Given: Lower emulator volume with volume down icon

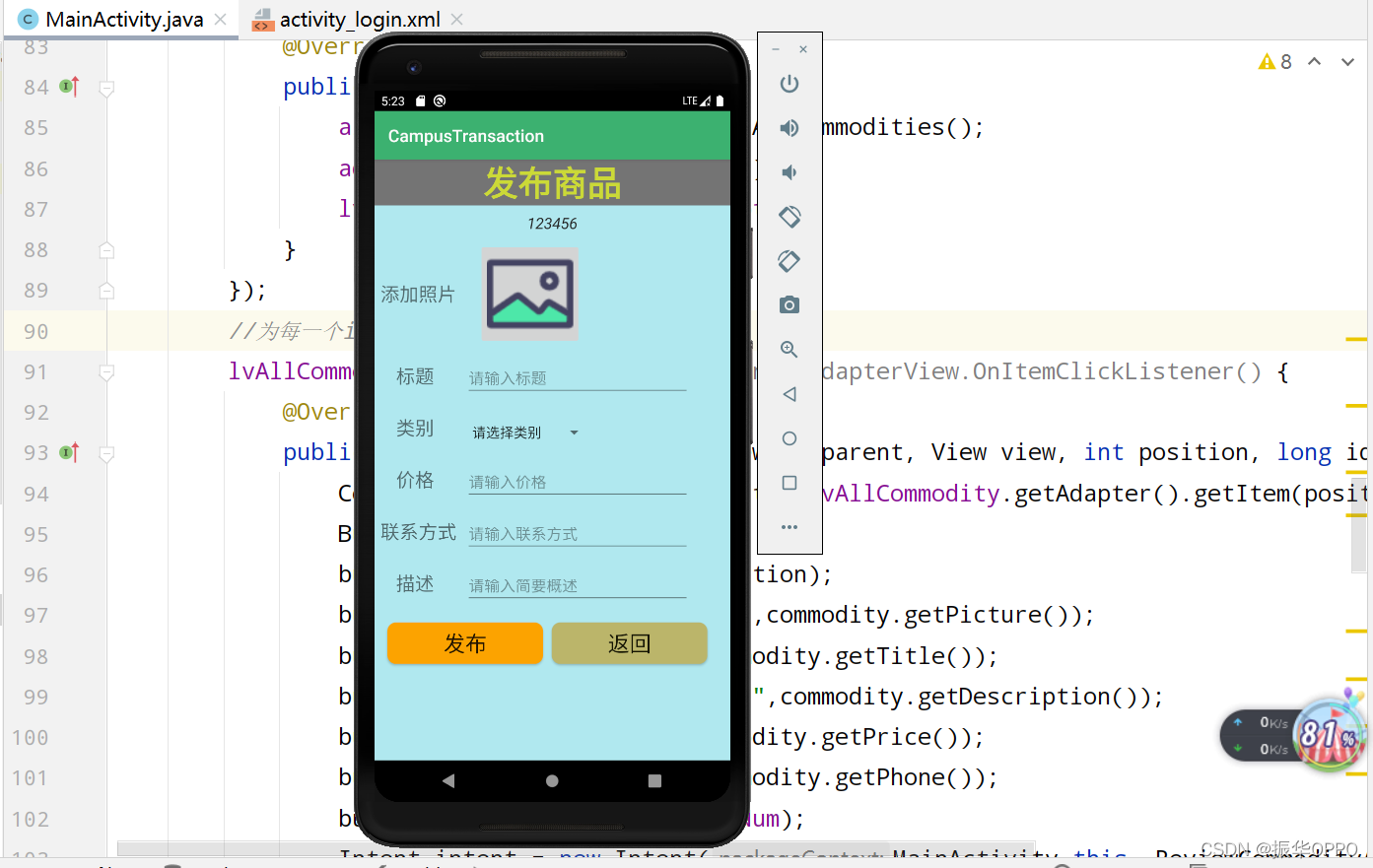Looking at the screenshot, I should pos(789,172).
